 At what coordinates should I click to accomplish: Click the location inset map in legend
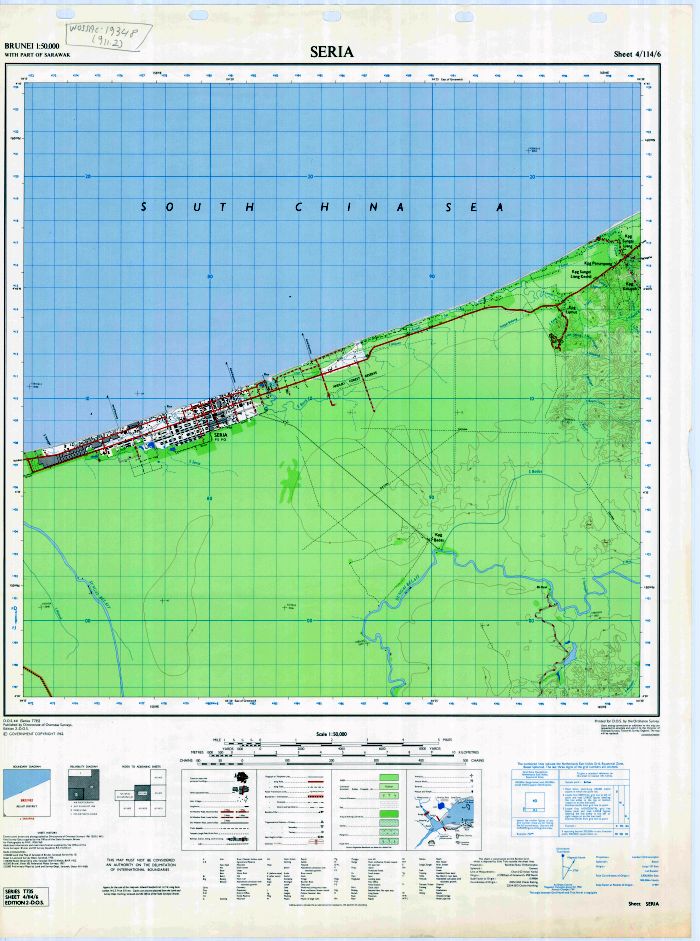tap(449, 822)
